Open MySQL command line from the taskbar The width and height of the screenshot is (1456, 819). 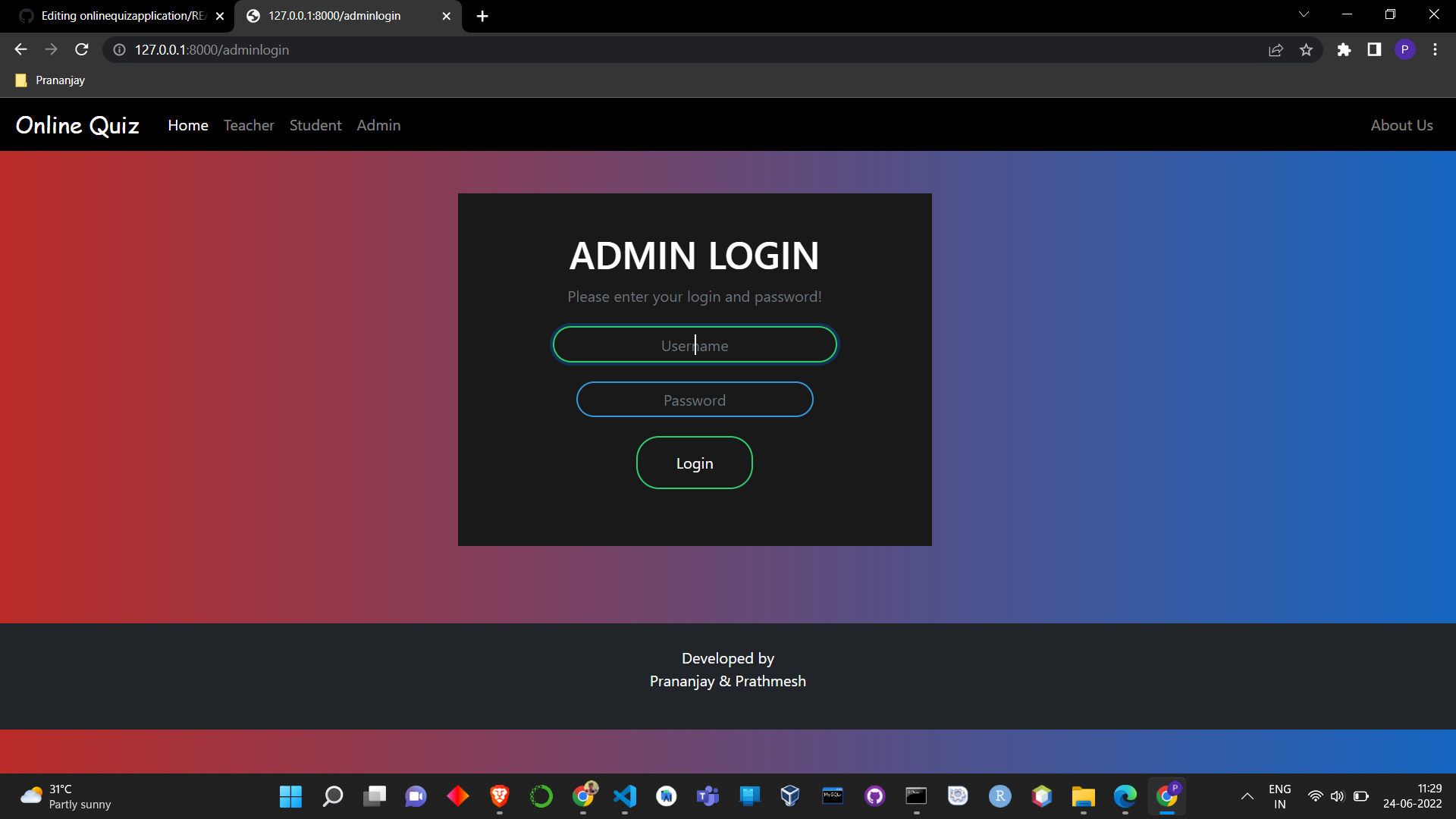(833, 796)
